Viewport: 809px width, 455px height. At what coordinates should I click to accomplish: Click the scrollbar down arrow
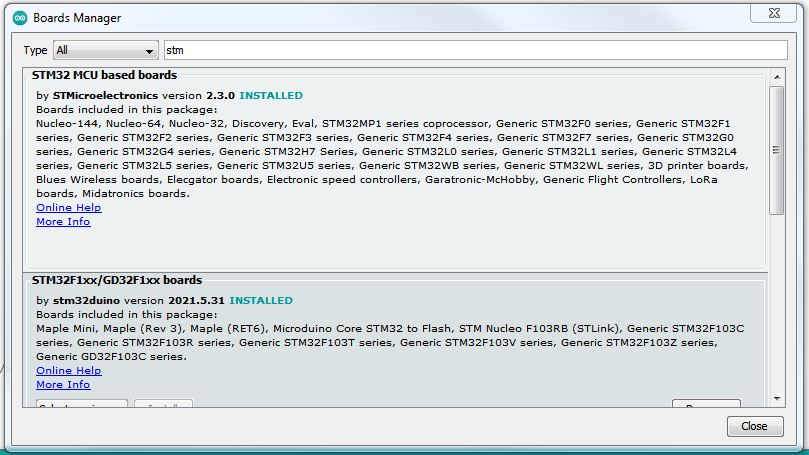(x=776, y=399)
